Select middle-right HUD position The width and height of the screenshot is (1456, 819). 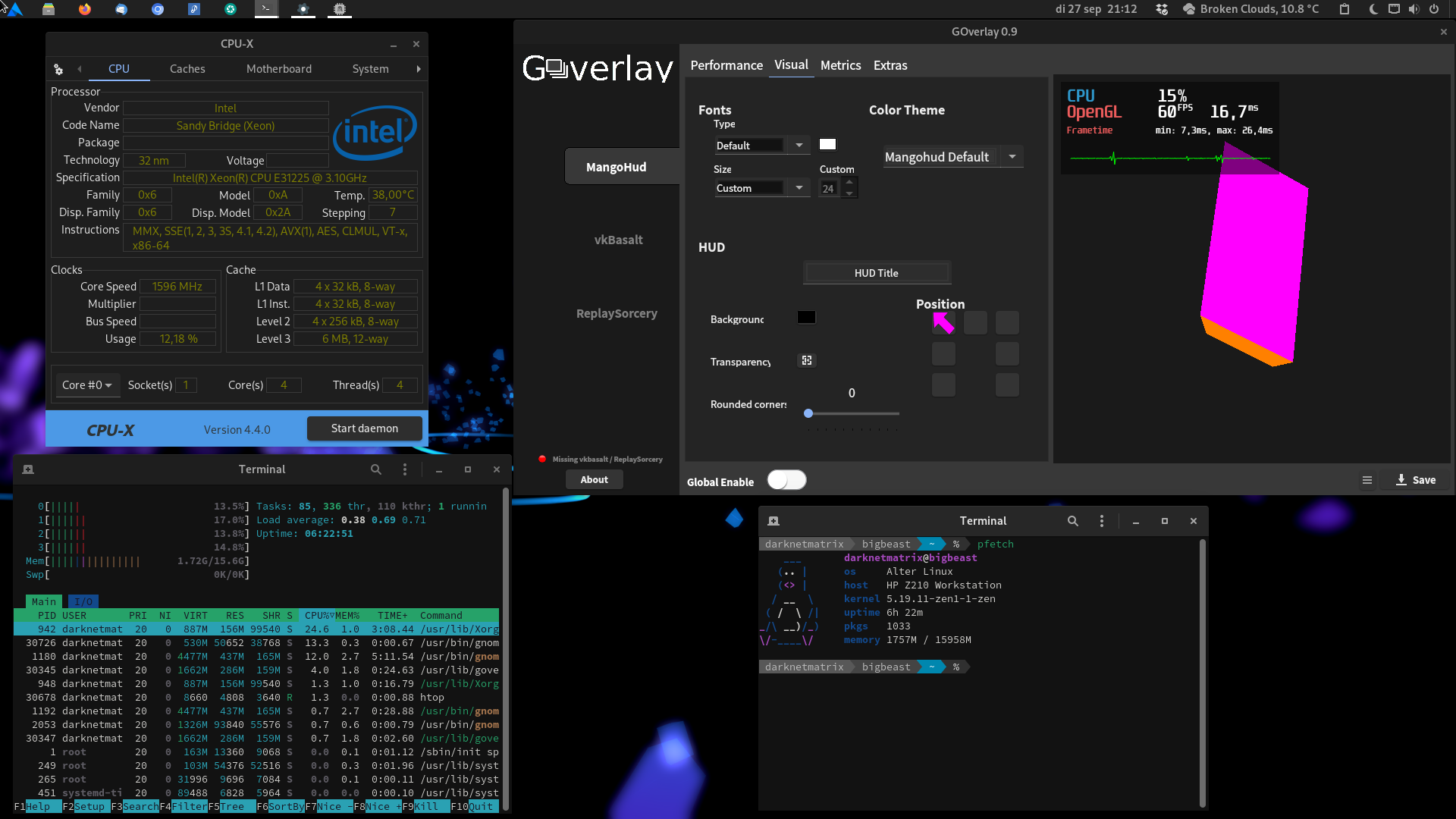[x=1007, y=354]
